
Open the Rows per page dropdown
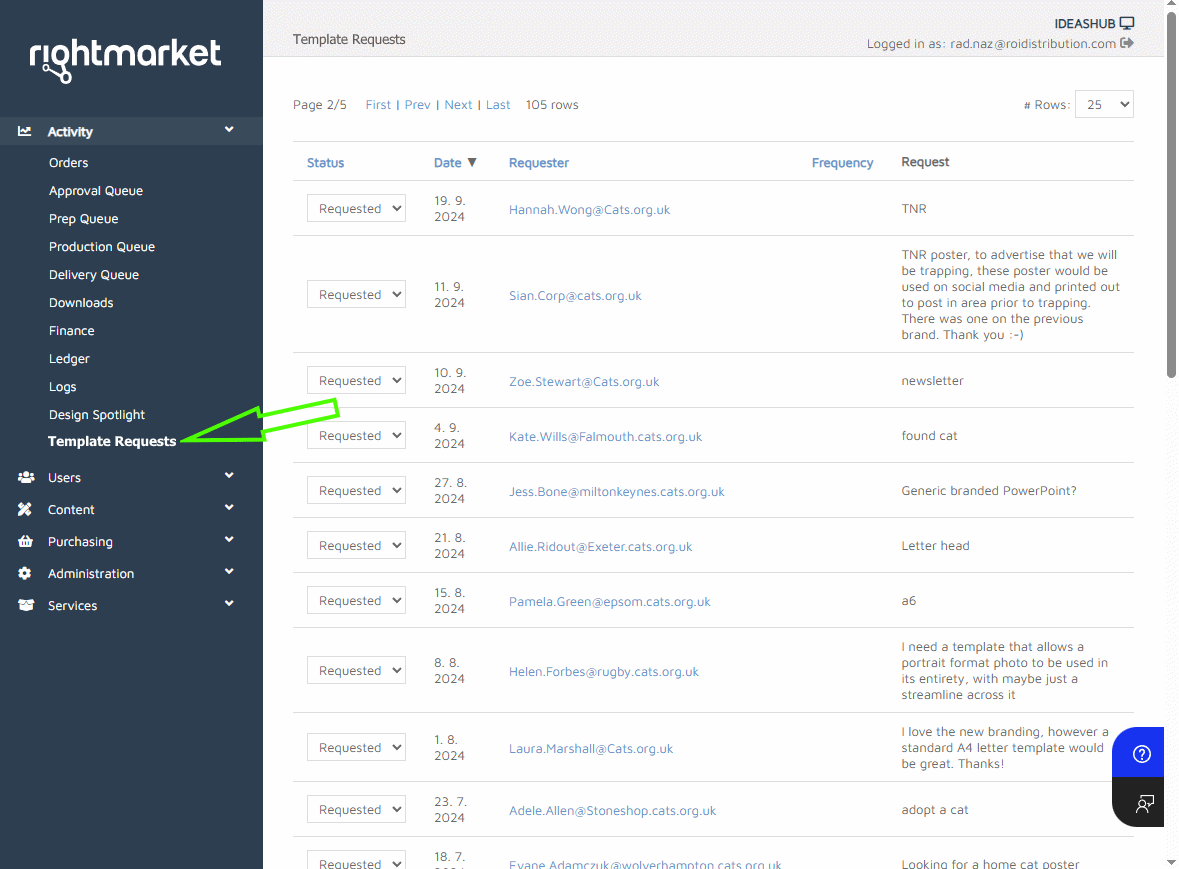pyautogui.click(x=1104, y=104)
